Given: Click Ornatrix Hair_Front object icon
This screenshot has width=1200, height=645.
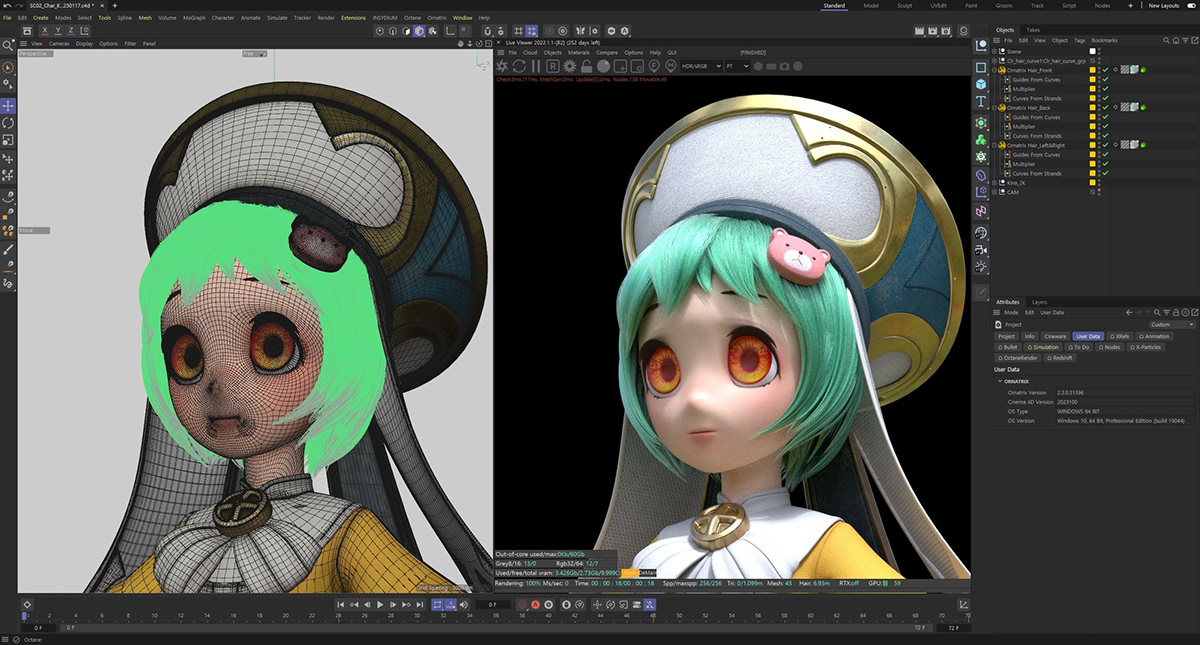Looking at the screenshot, I should (1001, 69).
